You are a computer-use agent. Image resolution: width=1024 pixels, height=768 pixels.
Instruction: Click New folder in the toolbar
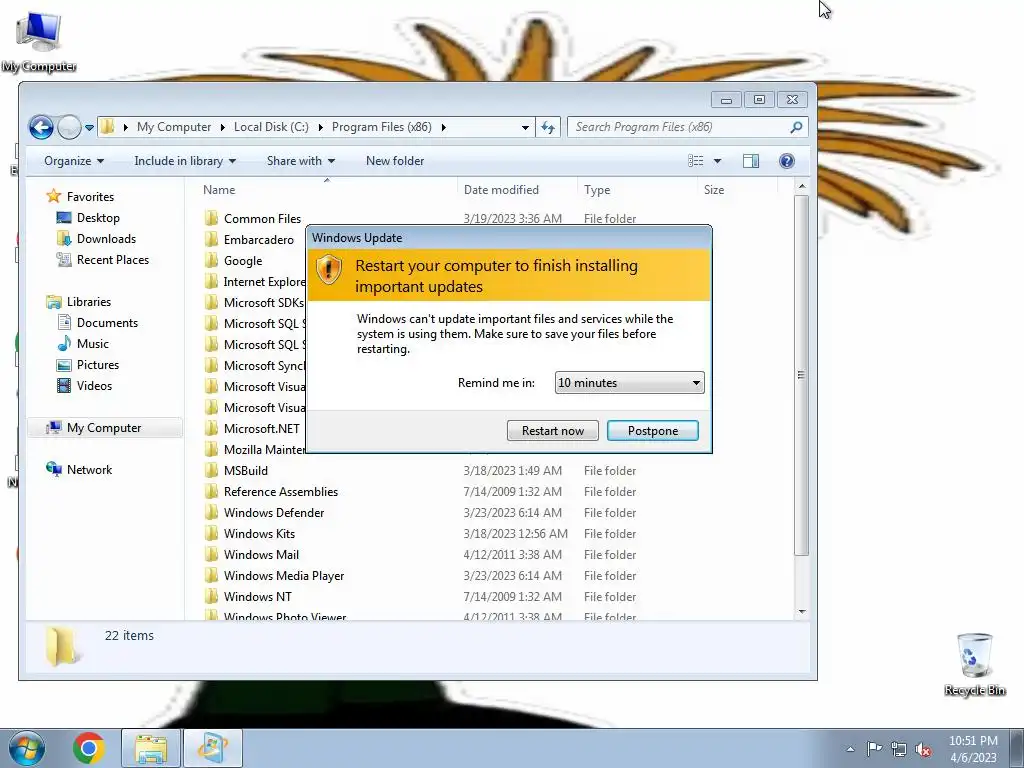pyautogui.click(x=395, y=161)
